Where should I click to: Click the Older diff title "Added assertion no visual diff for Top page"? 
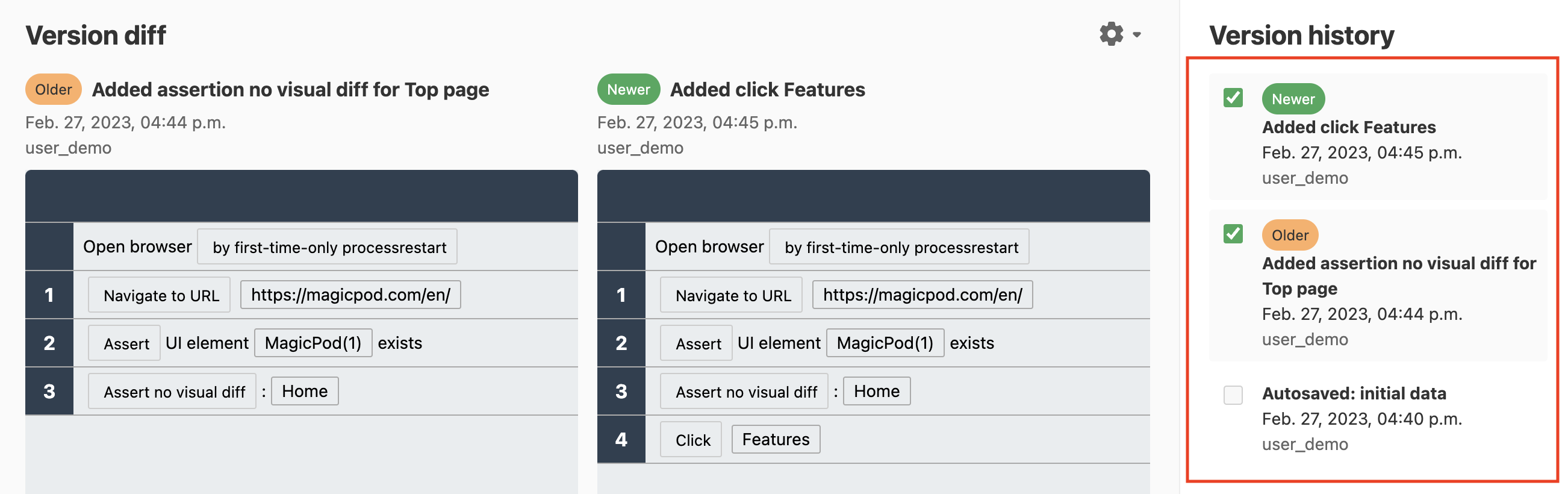(x=290, y=90)
